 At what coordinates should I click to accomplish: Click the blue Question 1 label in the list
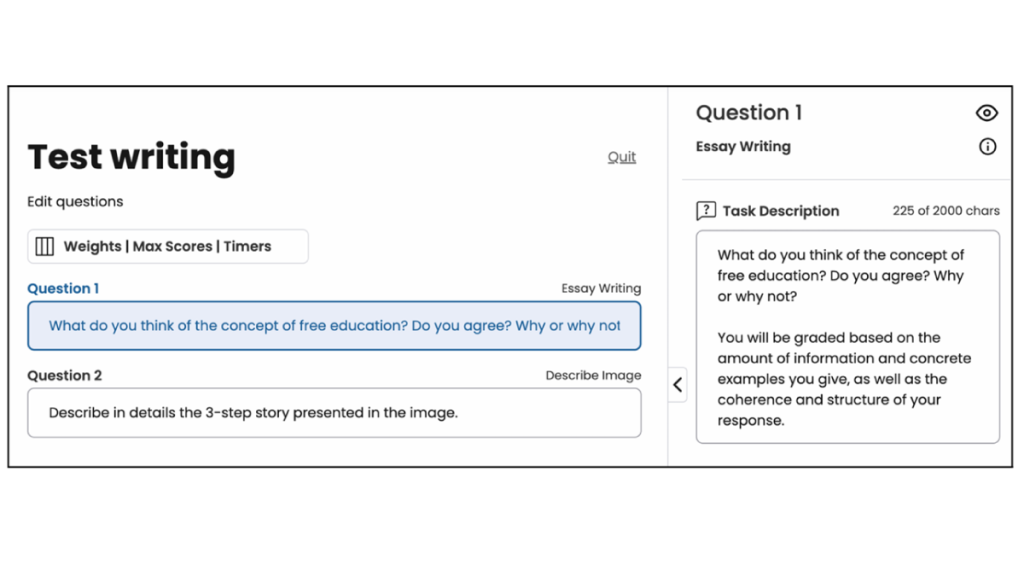63,289
